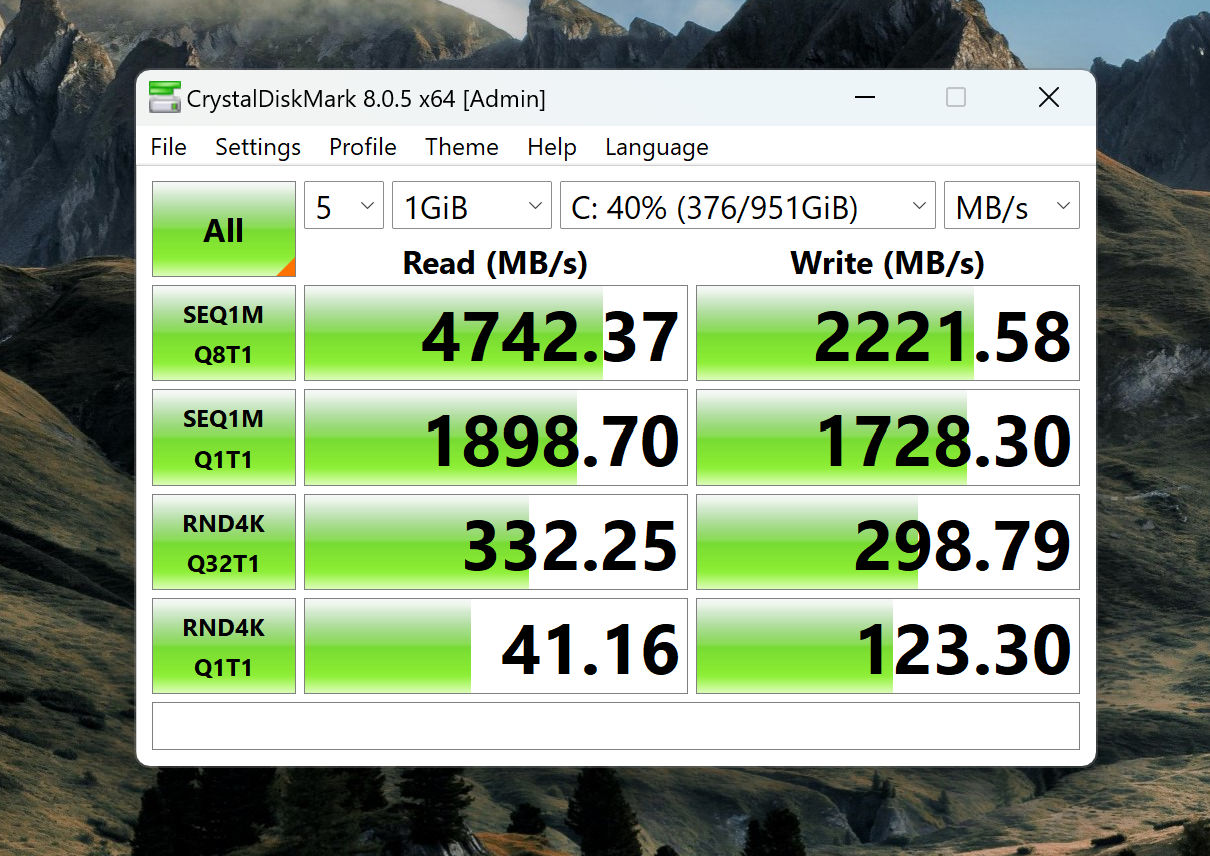Start the RND4K Q1T1 test

click(224, 645)
